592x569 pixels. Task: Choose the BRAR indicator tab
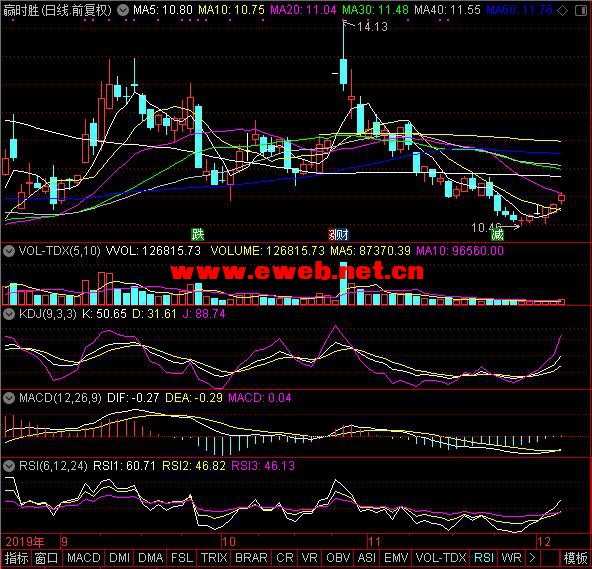click(251, 558)
